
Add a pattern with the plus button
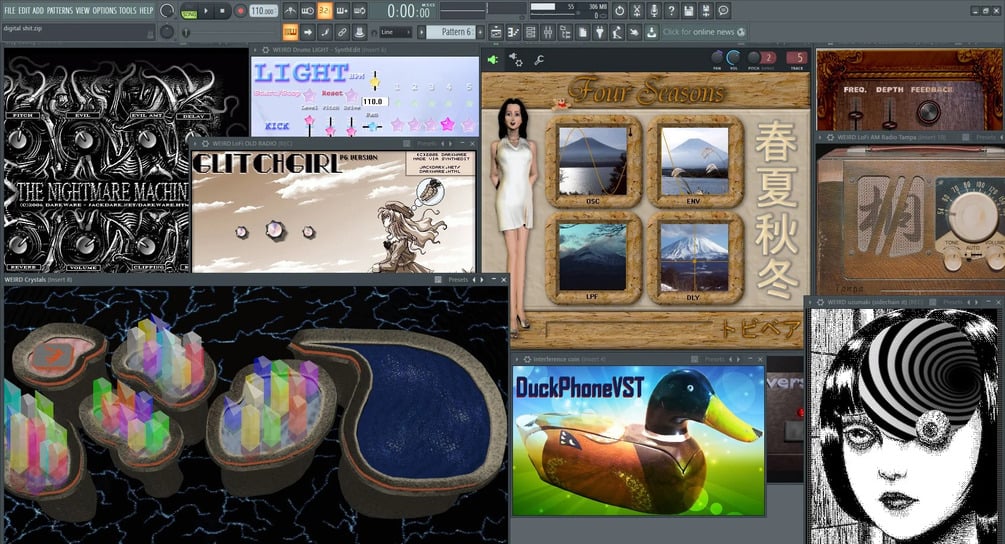(x=480, y=32)
